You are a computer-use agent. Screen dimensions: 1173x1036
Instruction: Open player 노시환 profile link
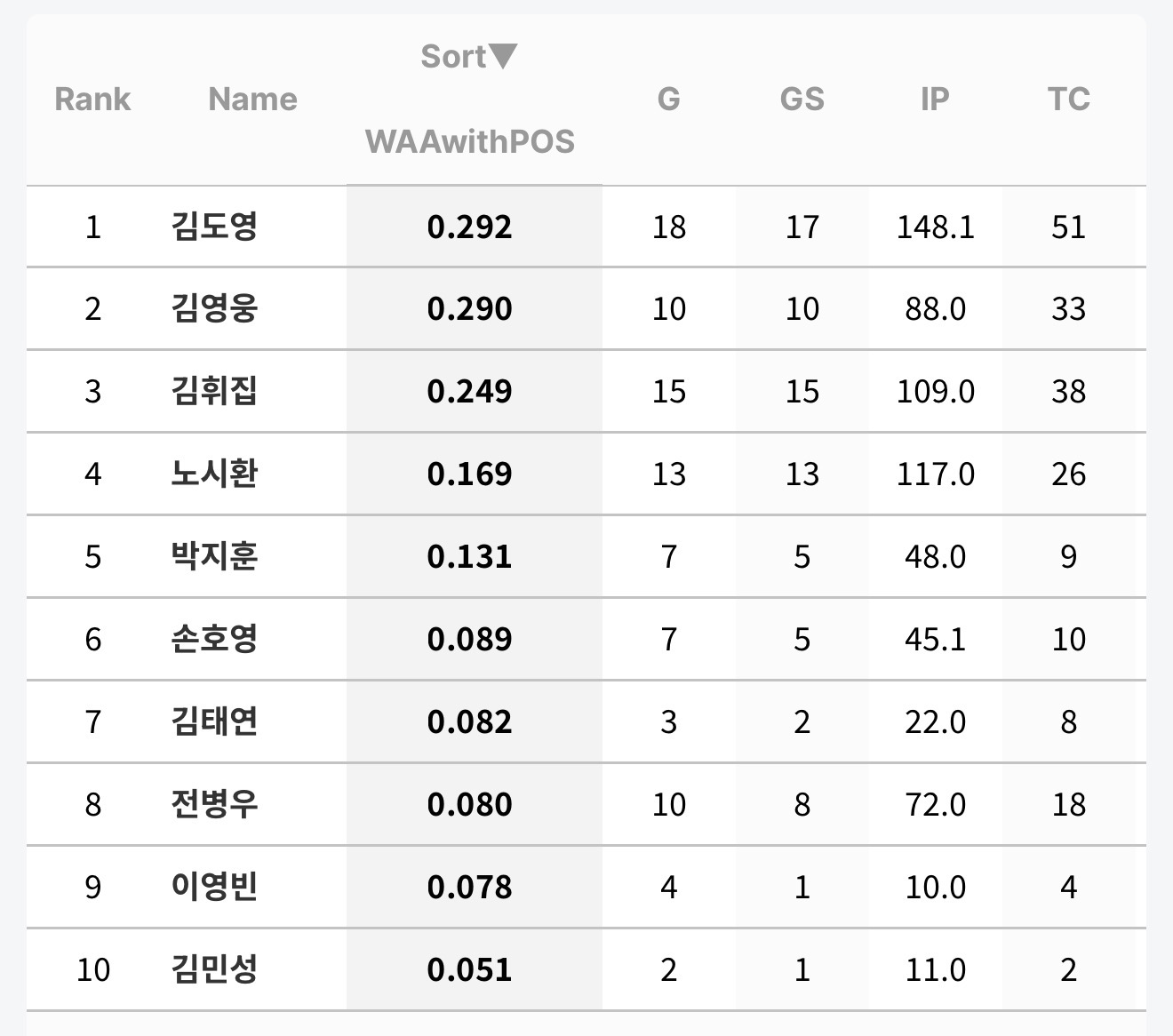214,474
